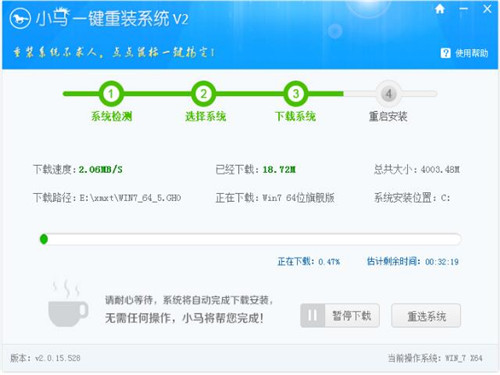Select step 4 circle 重启安装

tap(388, 94)
